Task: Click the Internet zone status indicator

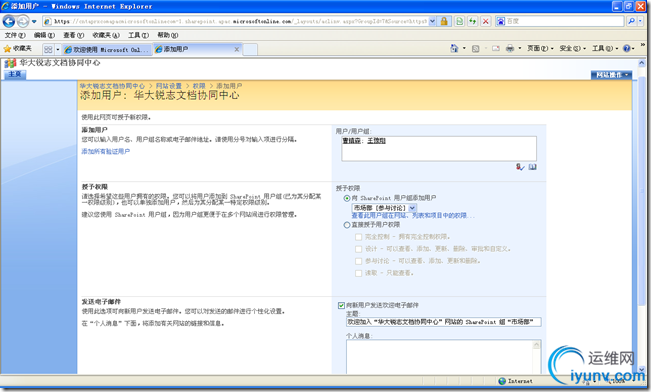Action: click(515, 381)
